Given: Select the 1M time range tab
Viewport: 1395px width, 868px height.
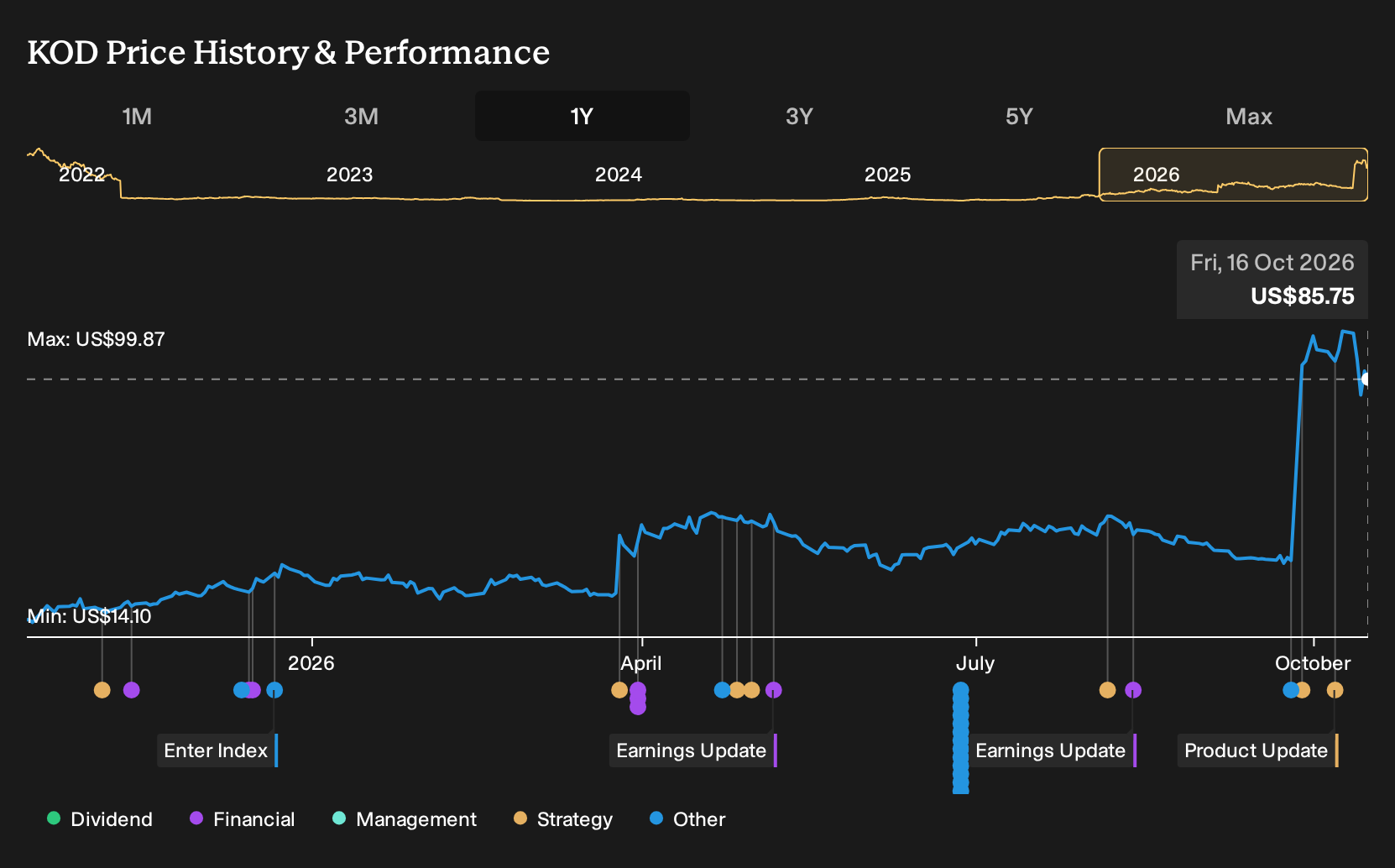Looking at the screenshot, I should click(137, 116).
